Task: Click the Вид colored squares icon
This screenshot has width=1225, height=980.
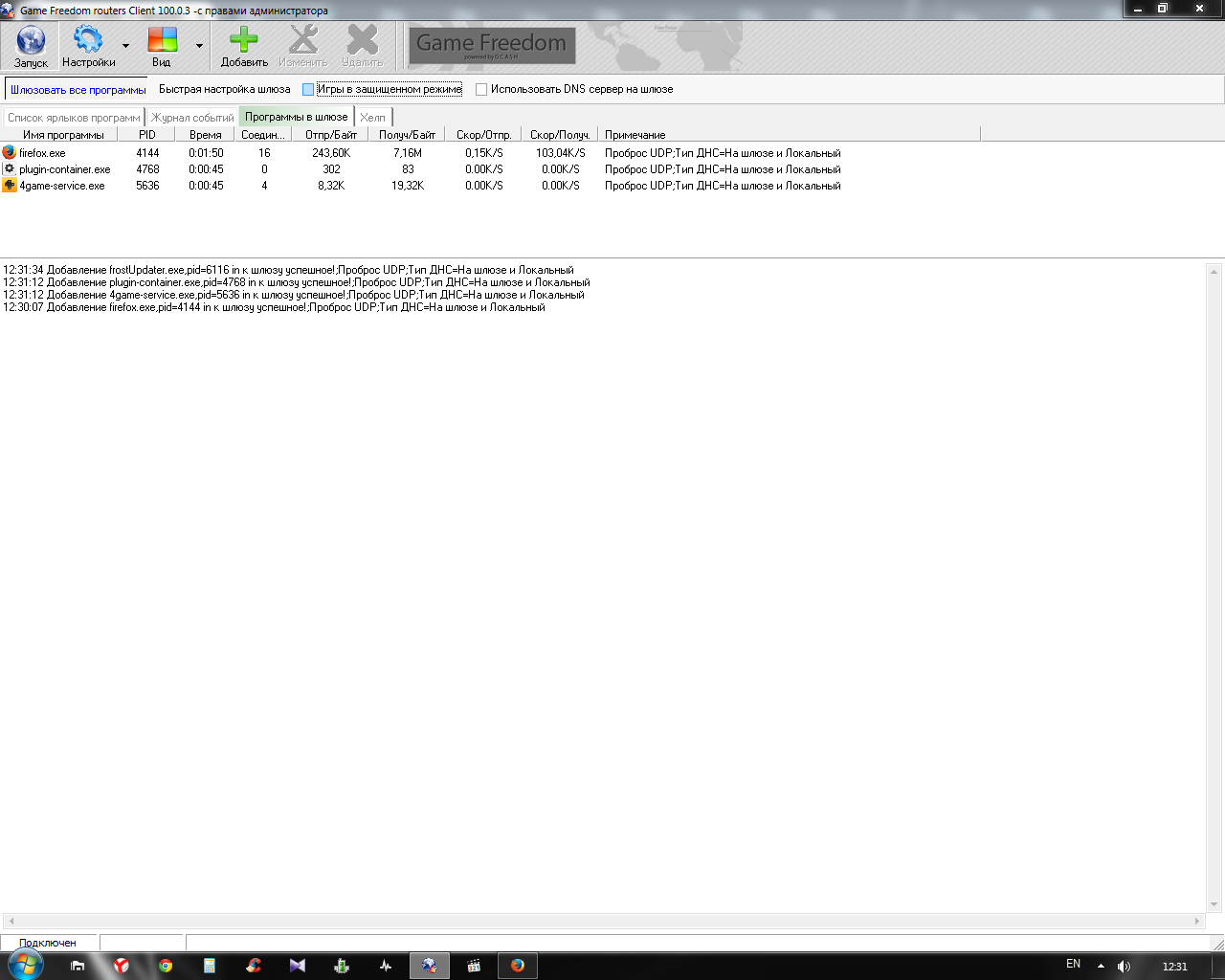Action: tap(162, 40)
